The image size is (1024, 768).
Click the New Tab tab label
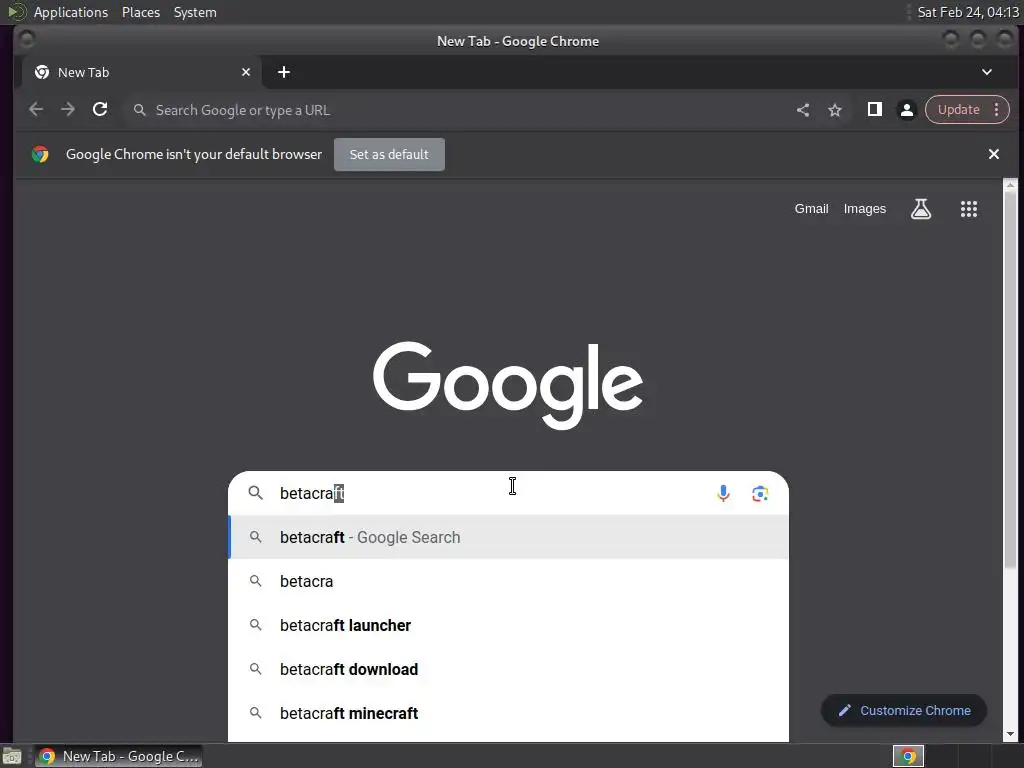84,72
